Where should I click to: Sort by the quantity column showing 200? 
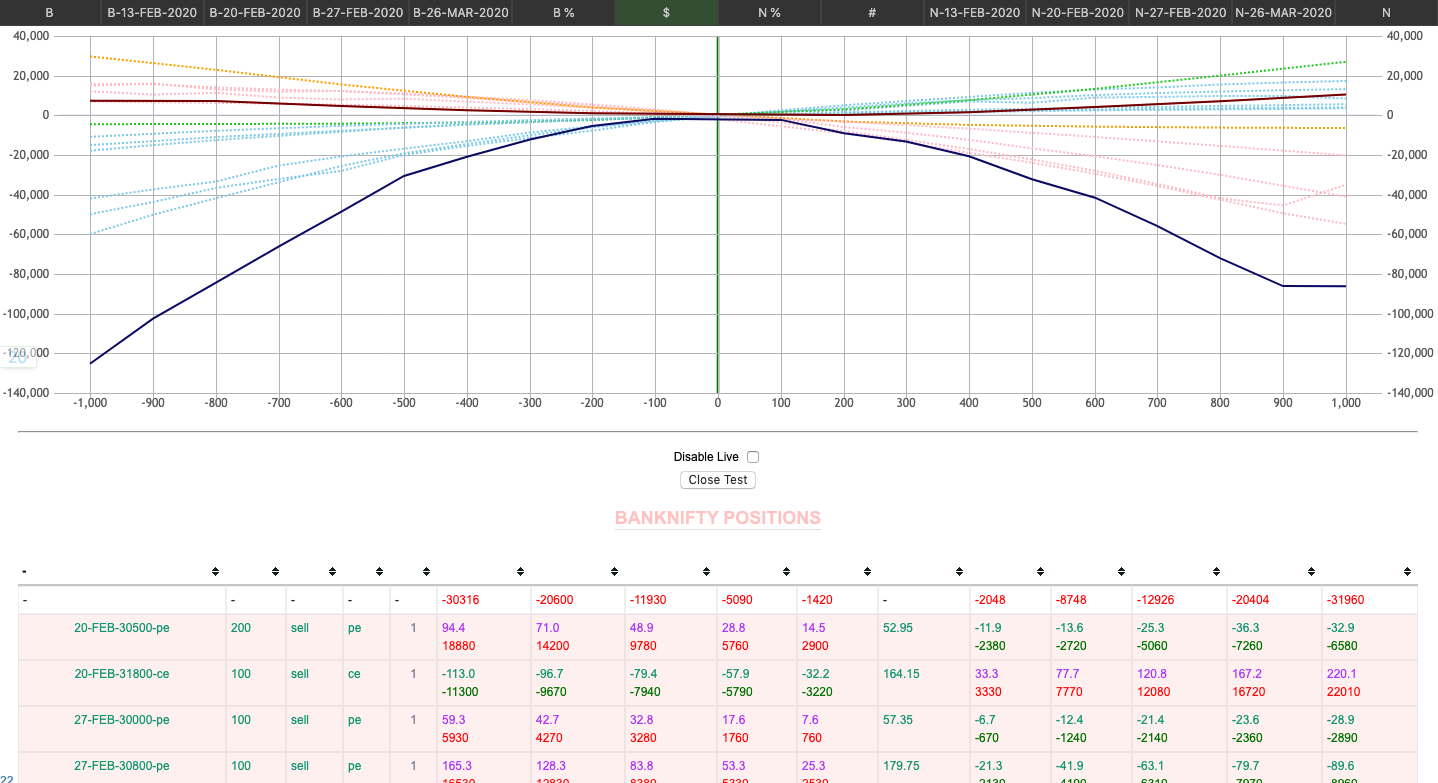(275, 572)
